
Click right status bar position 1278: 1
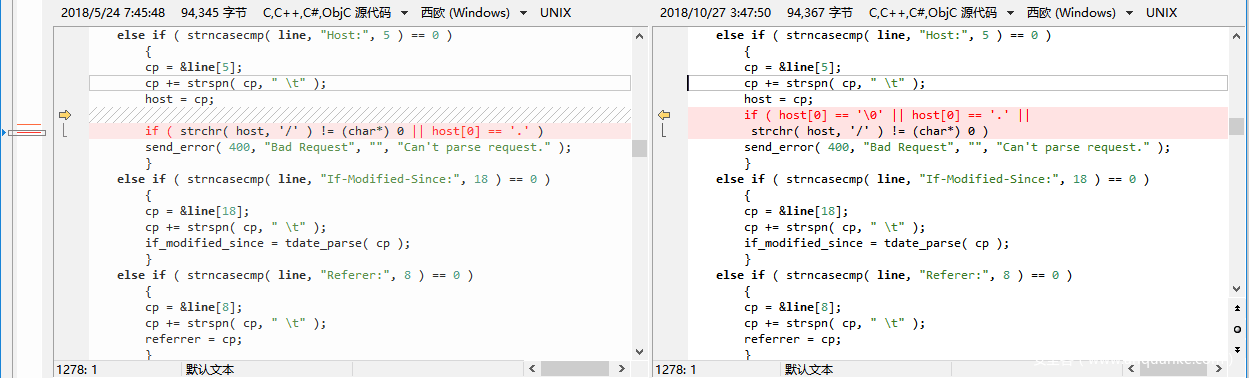click(x=676, y=369)
